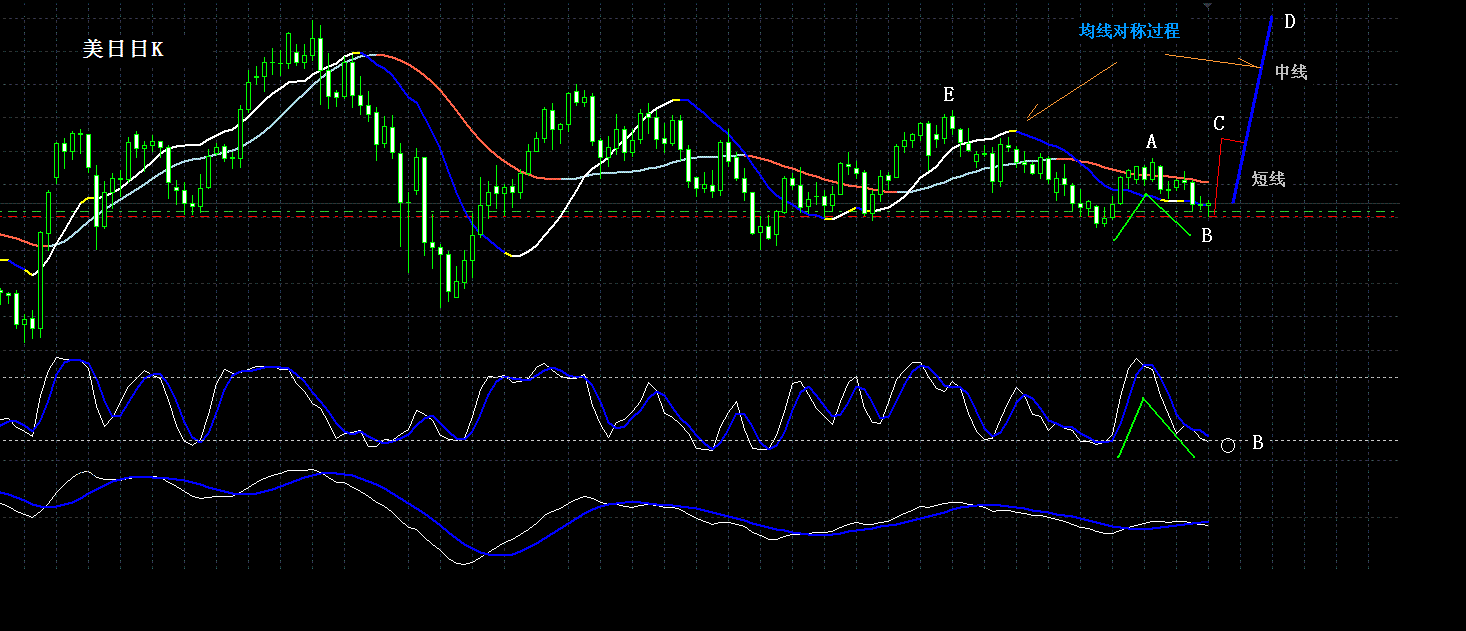Click the letter C above the red bracket

[x=1219, y=124]
